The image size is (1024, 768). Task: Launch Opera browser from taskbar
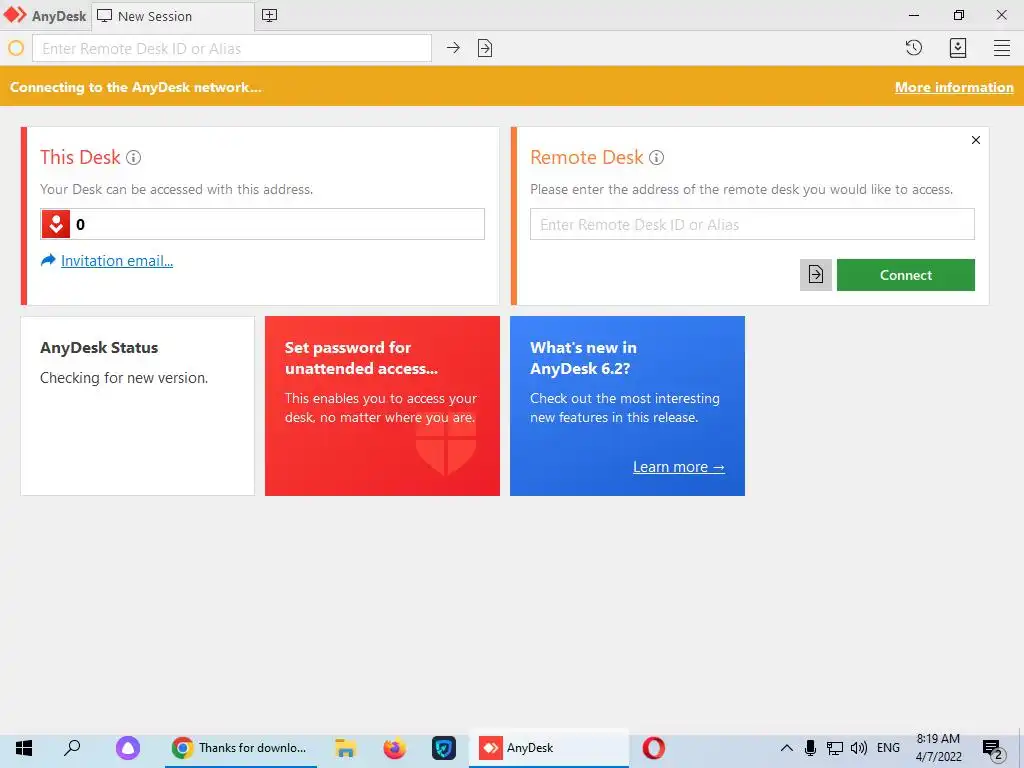coord(653,748)
